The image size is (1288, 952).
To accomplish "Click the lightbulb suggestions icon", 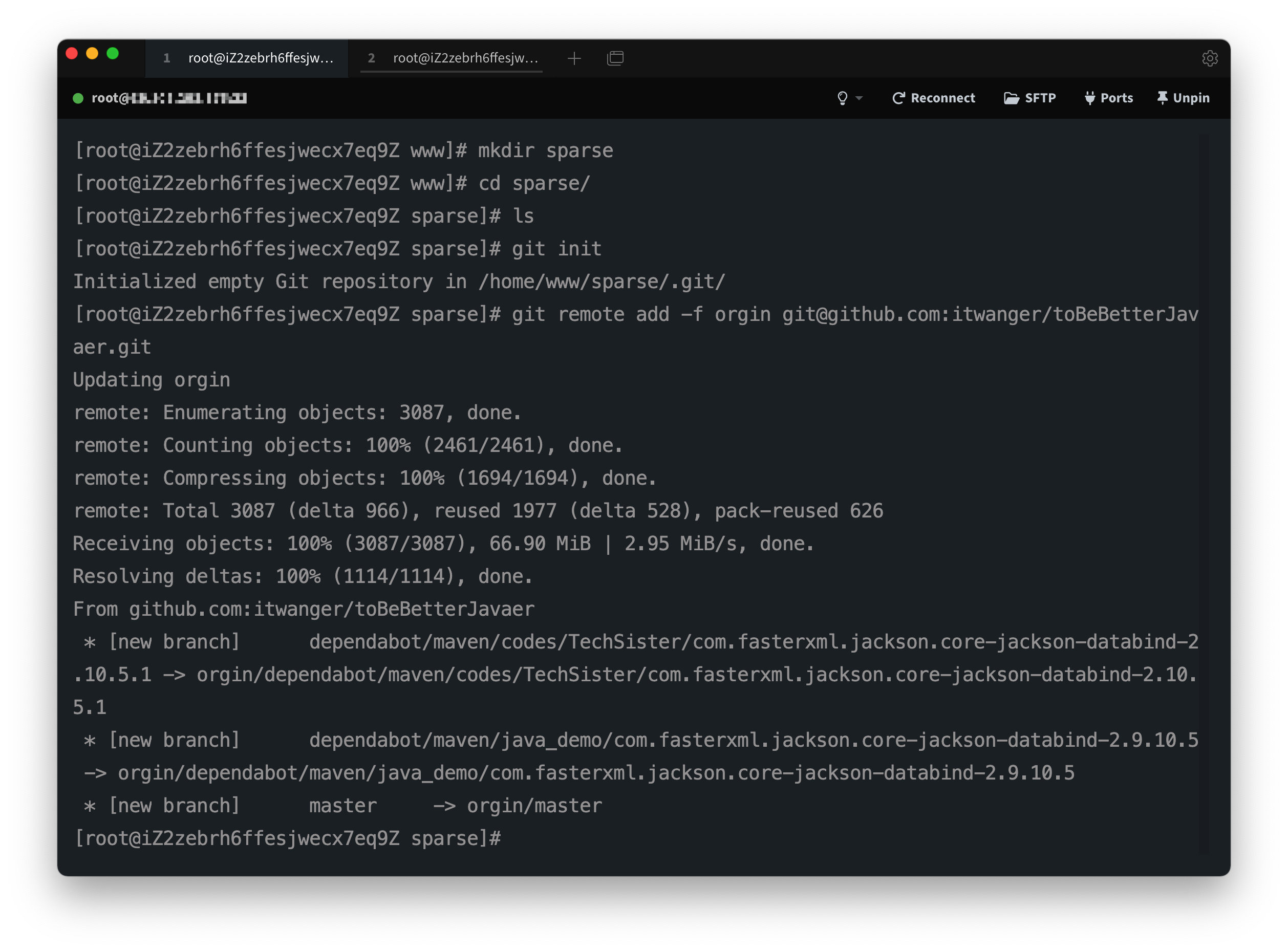I will coord(842,98).
